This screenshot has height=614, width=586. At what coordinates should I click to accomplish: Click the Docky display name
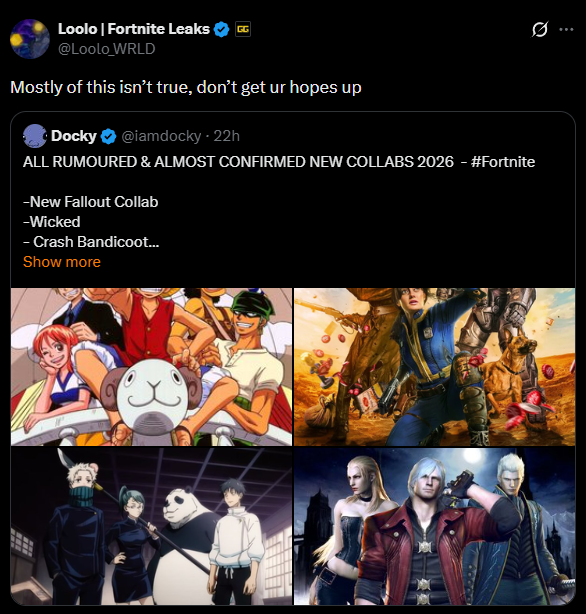(x=74, y=136)
